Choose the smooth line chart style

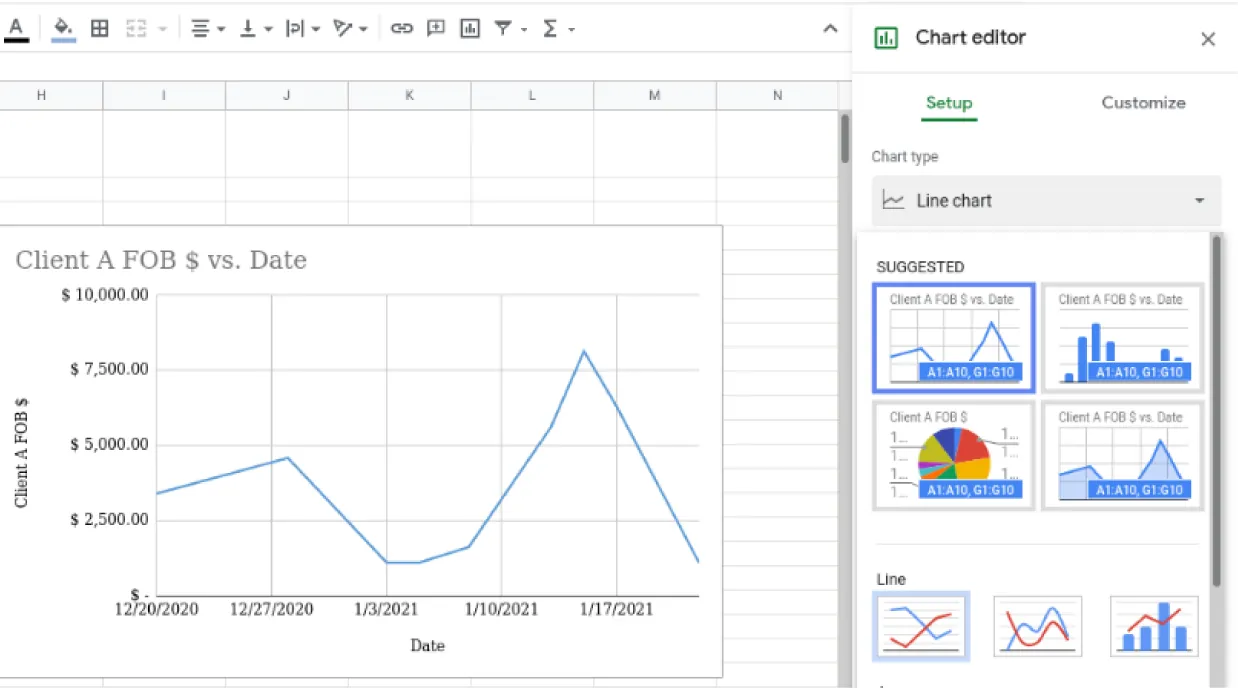point(1037,625)
